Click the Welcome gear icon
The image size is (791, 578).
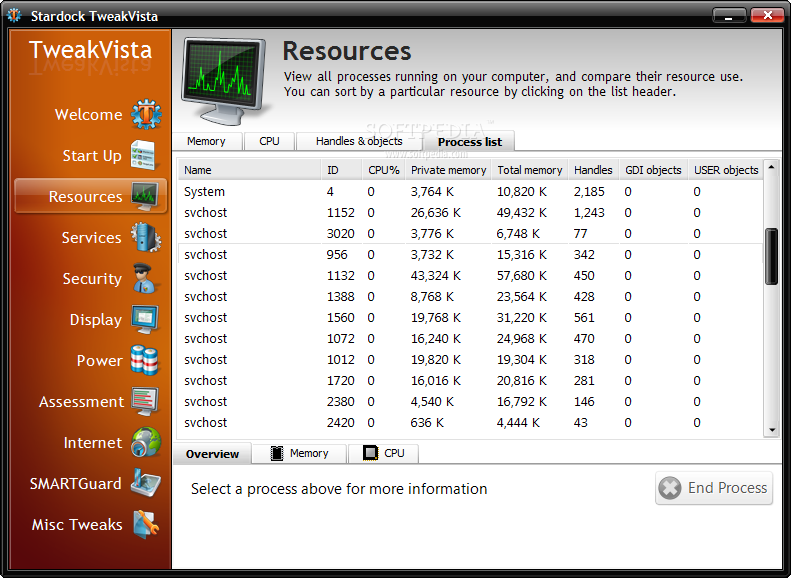(146, 114)
